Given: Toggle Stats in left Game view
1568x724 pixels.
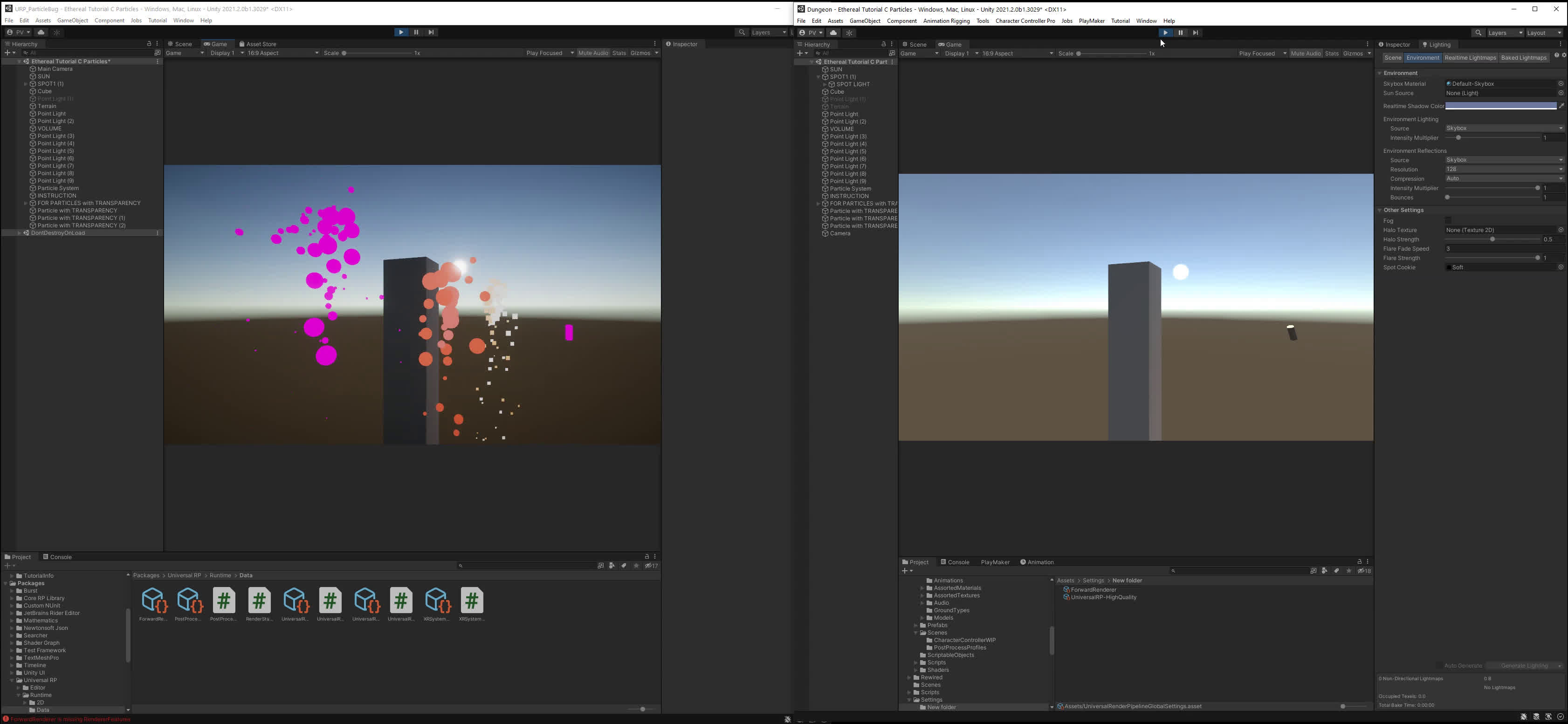Looking at the screenshot, I should [x=619, y=53].
